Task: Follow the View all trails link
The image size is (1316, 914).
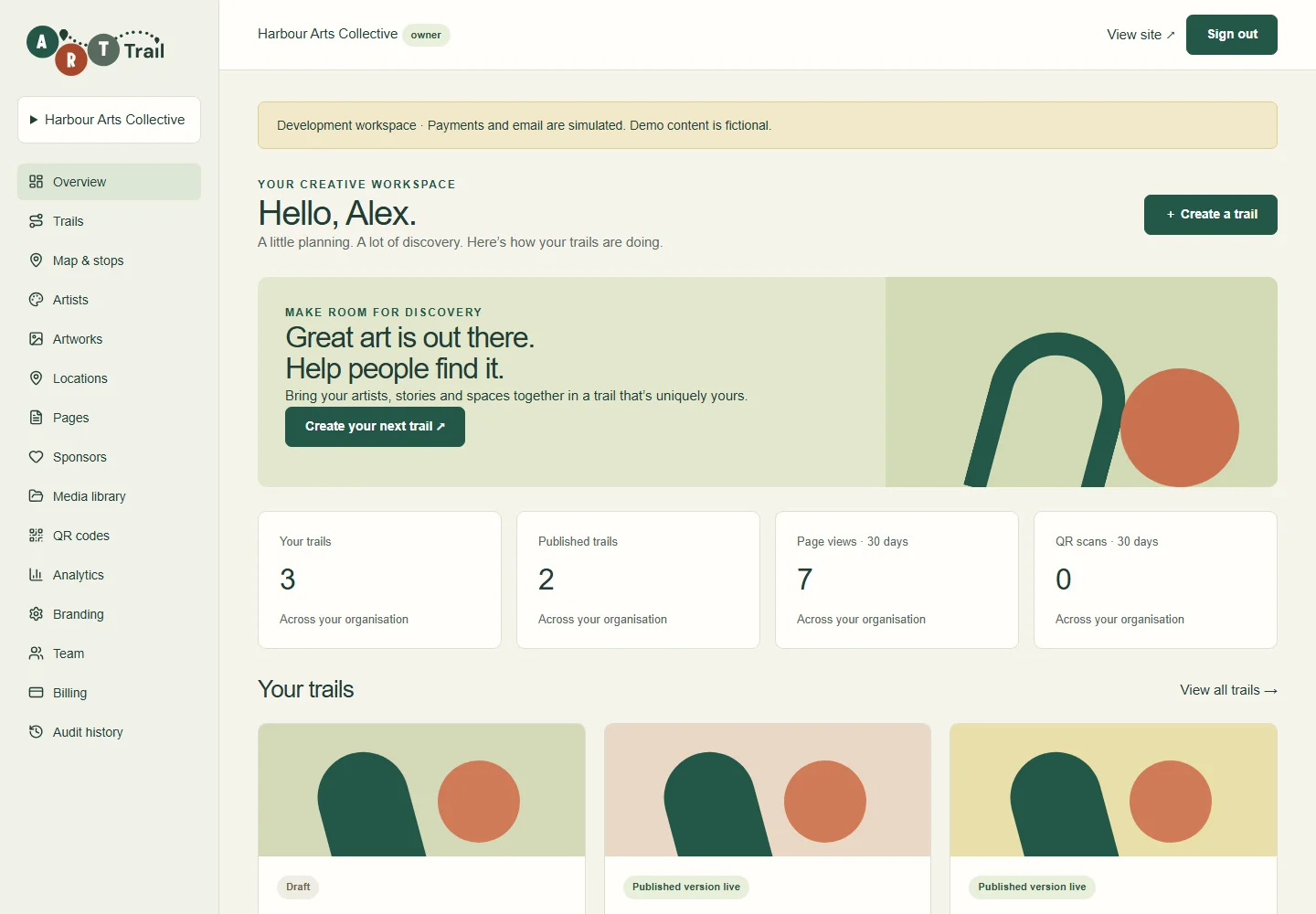Action: [1228, 690]
